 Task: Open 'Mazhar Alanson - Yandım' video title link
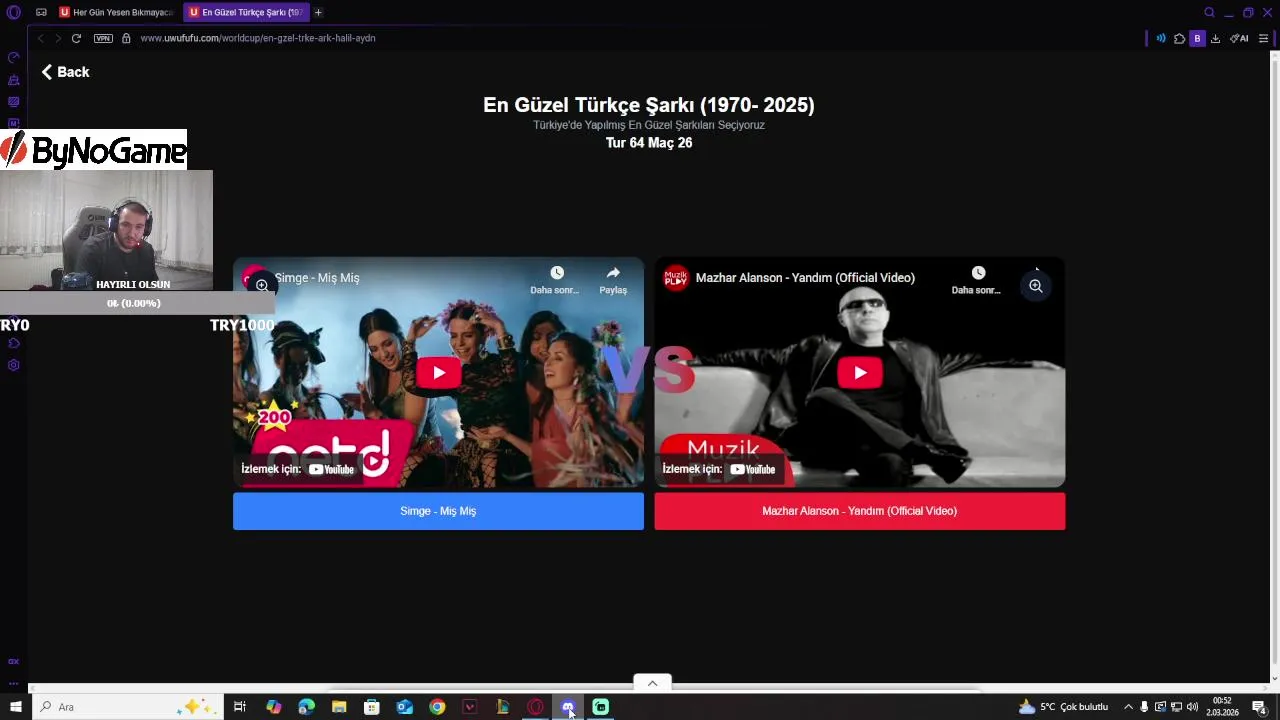point(805,278)
